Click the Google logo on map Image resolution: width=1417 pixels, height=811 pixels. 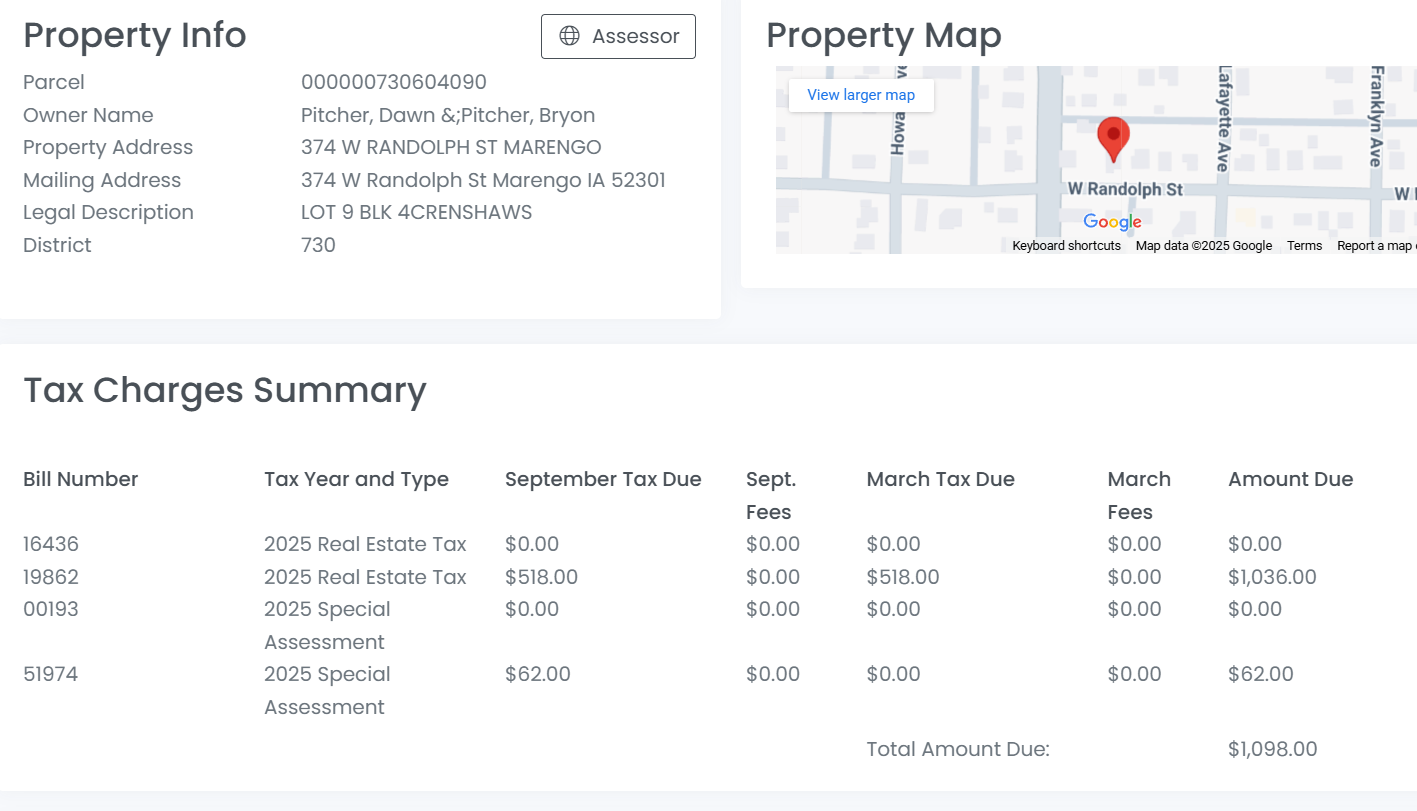(x=1112, y=222)
